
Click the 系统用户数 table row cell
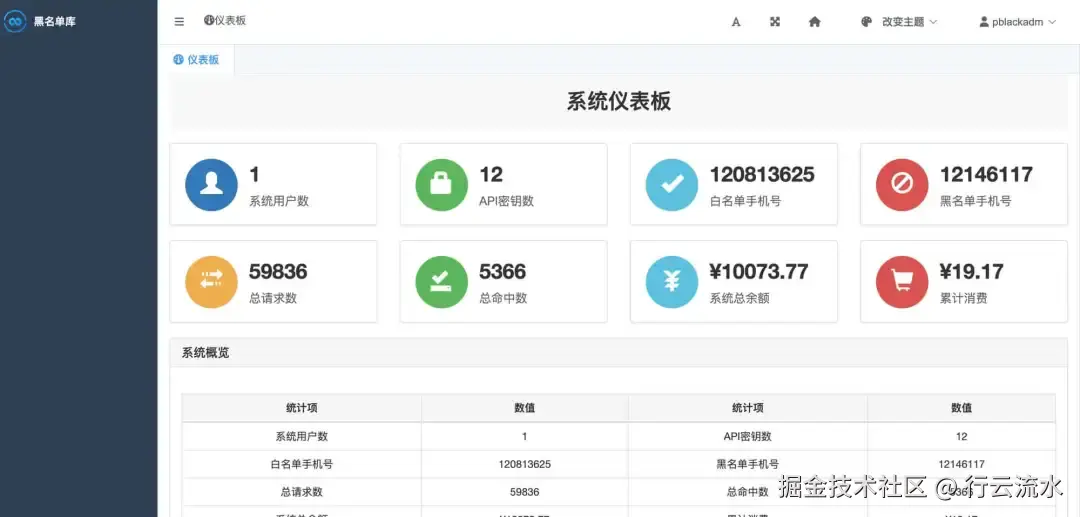click(302, 436)
